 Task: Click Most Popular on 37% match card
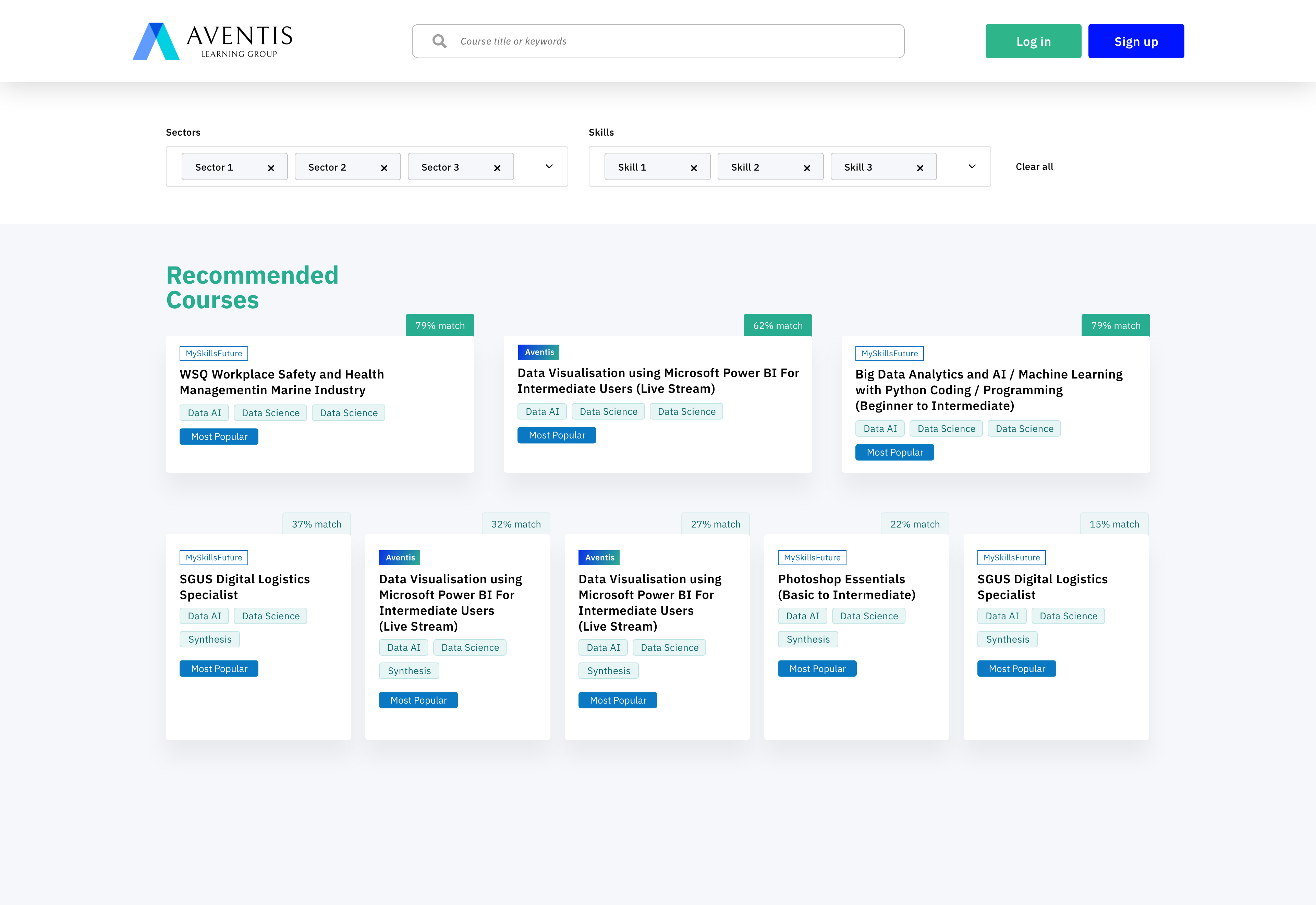coord(219,669)
